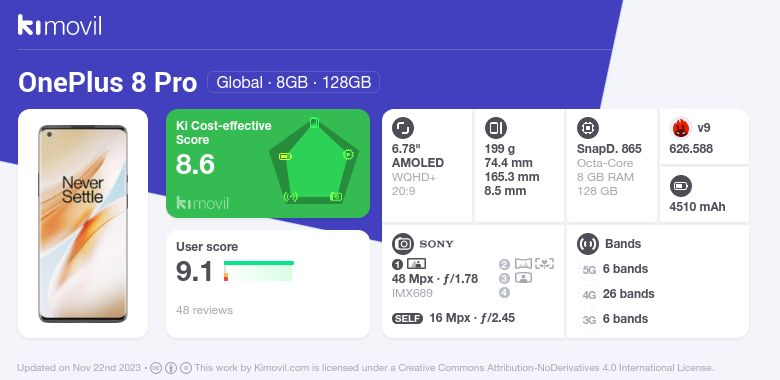
Task: Select the SELF selfie camera badge
Action: pos(407,319)
